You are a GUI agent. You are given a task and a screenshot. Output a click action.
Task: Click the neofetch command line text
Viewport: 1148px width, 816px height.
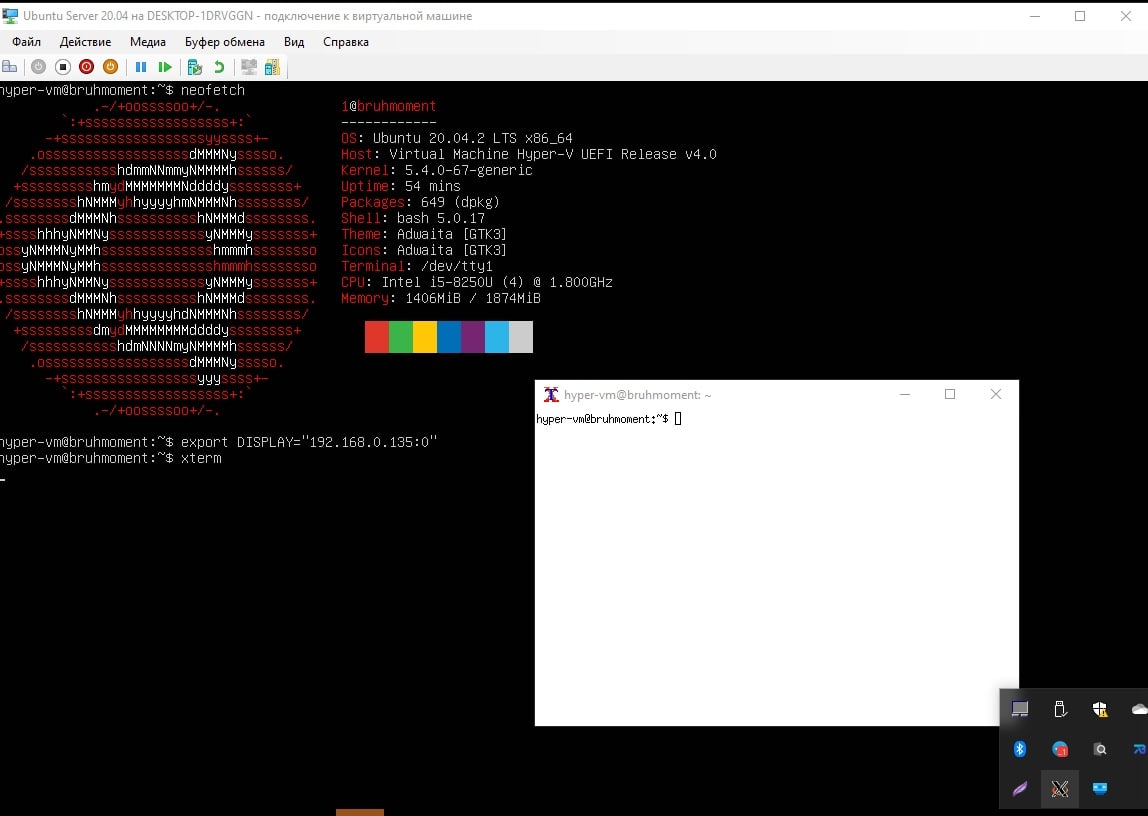pyautogui.click(x=122, y=90)
